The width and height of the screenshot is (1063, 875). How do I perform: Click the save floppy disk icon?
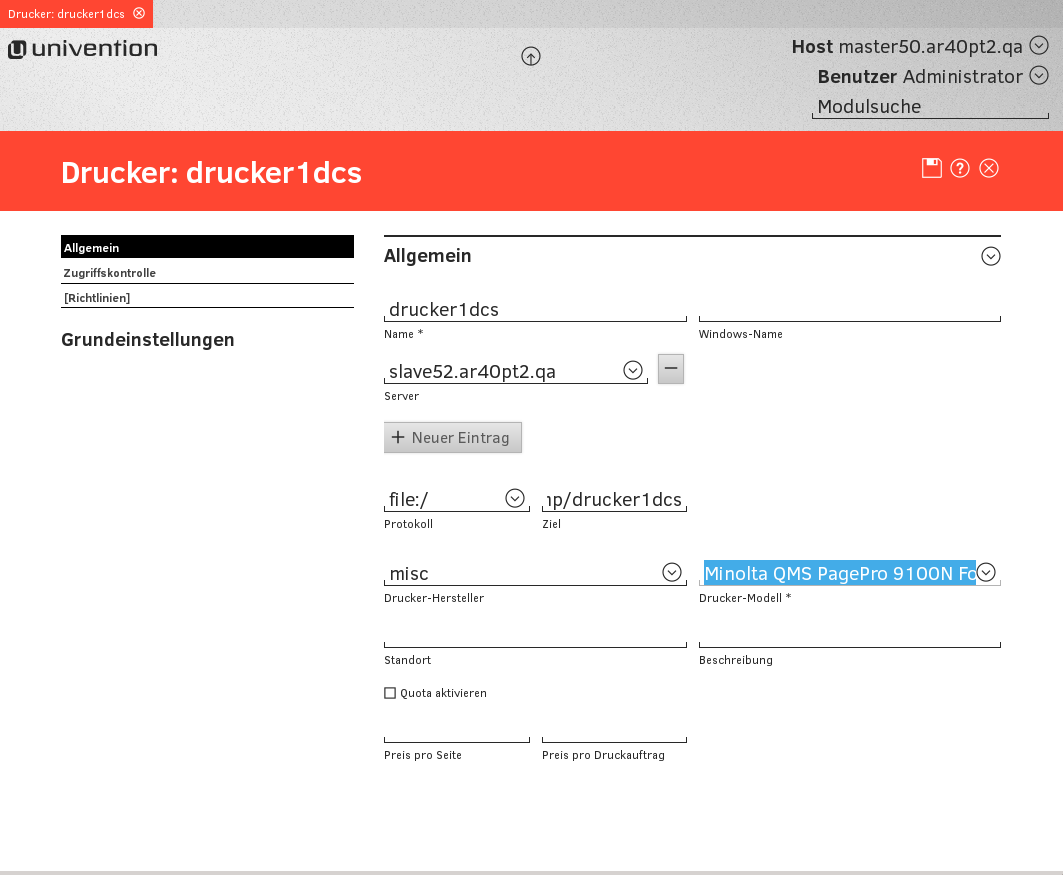click(x=931, y=168)
